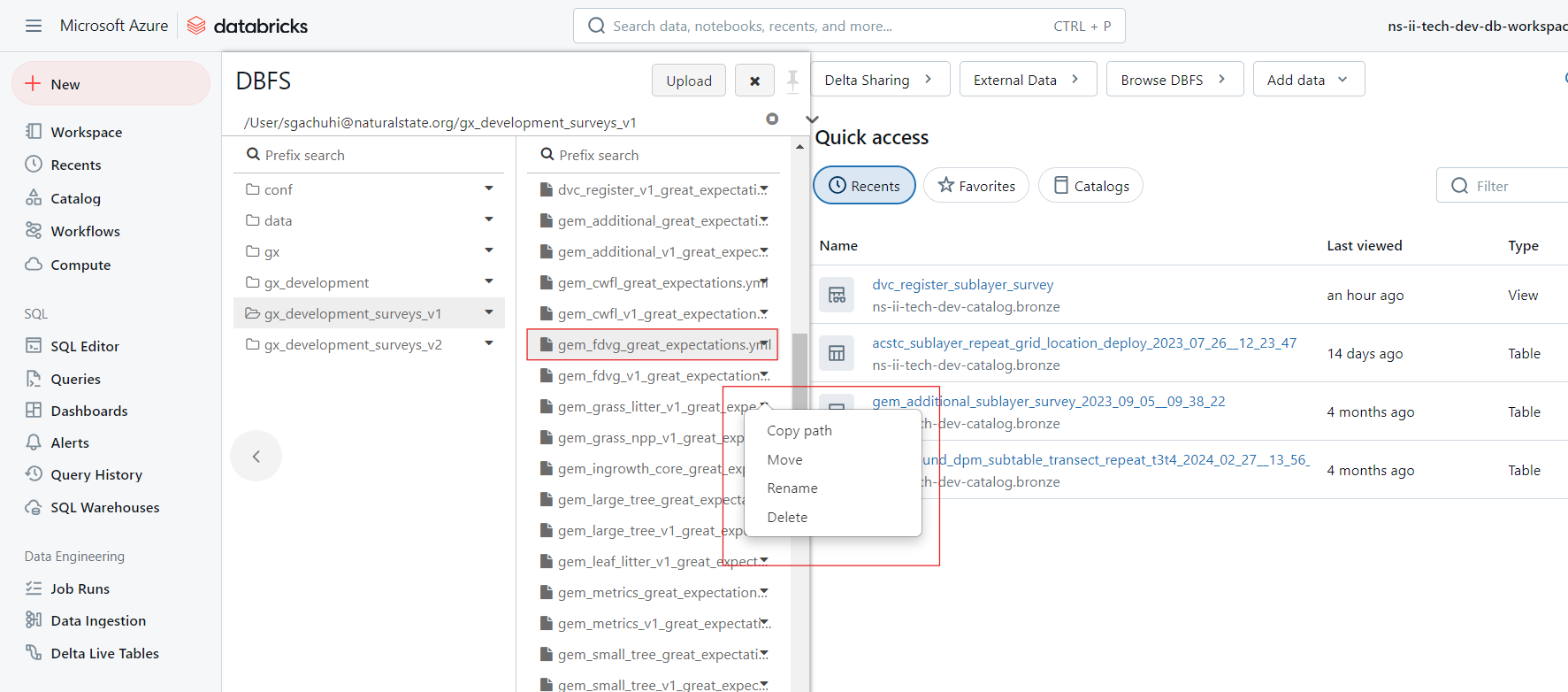Open Compute page

click(80, 265)
